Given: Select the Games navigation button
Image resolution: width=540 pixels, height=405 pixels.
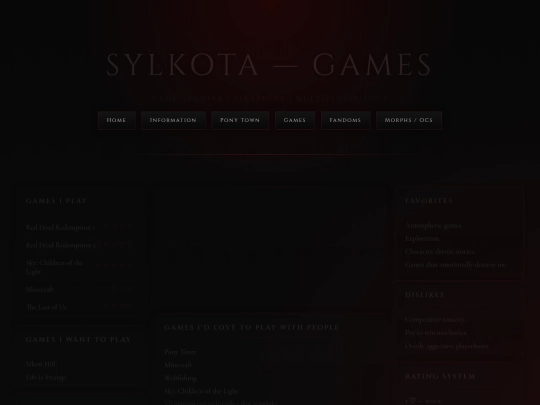Looking at the screenshot, I should (x=295, y=120).
